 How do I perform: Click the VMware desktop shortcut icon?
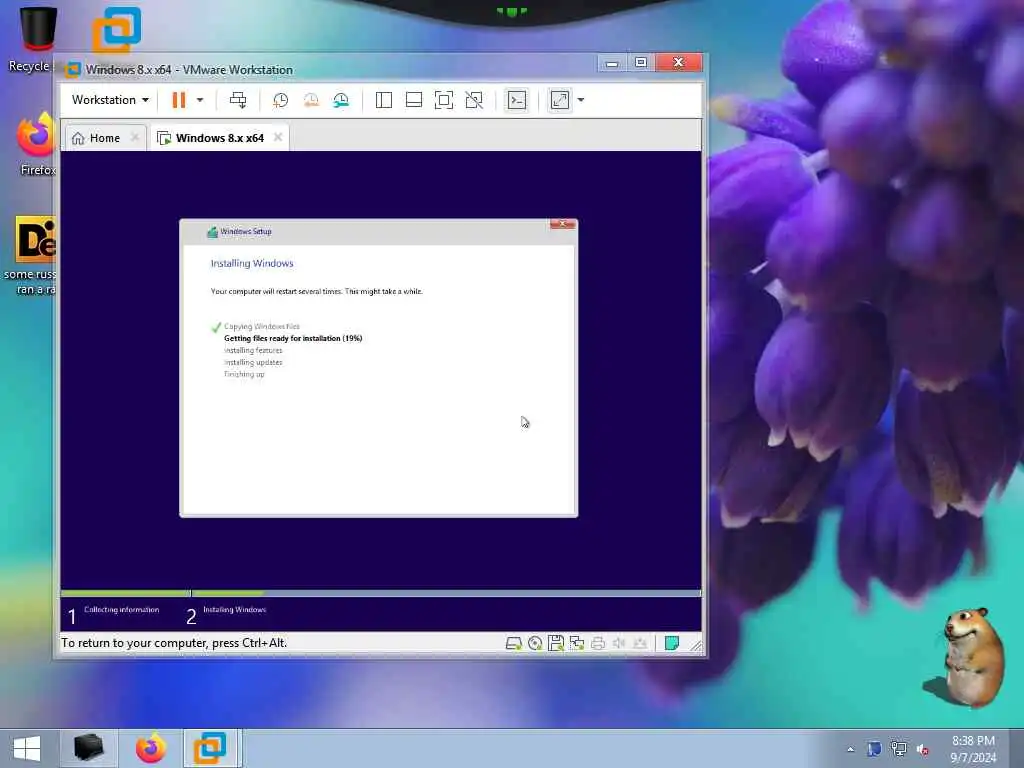pyautogui.click(x=116, y=29)
